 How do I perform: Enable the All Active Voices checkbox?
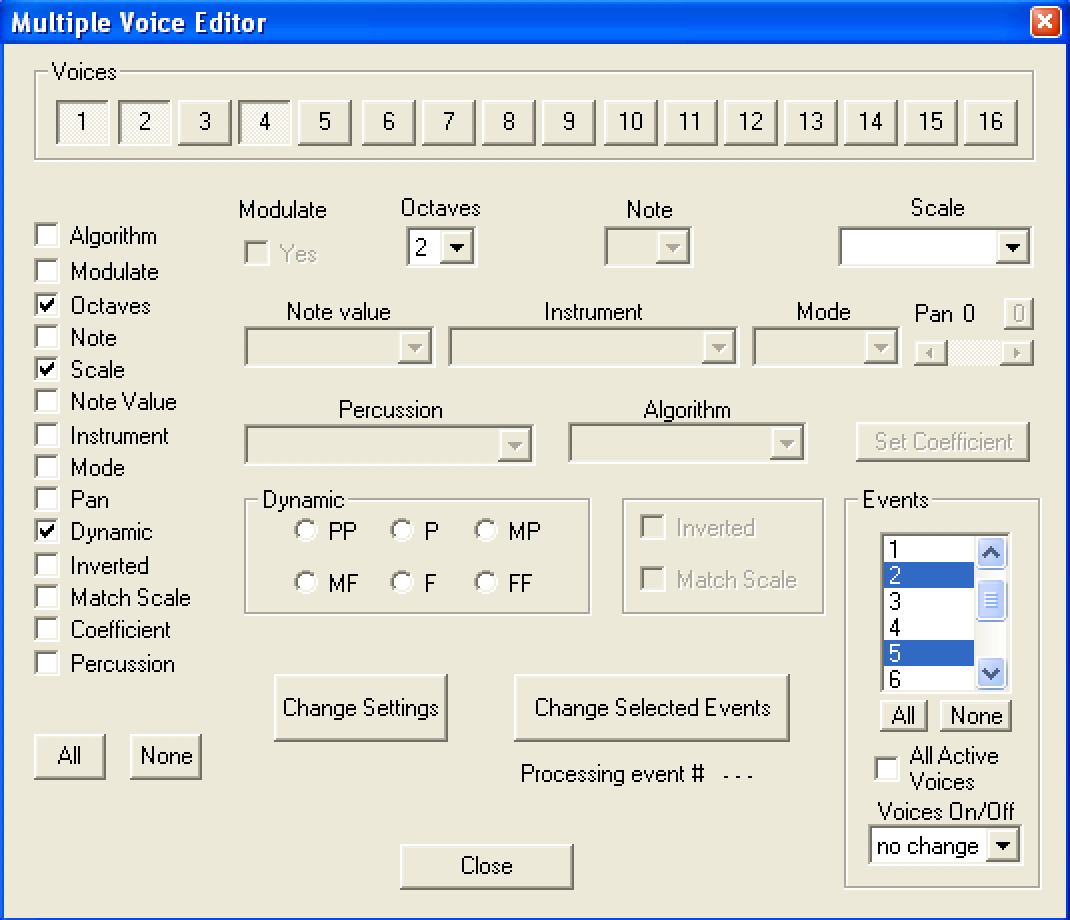click(x=886, y=768)
